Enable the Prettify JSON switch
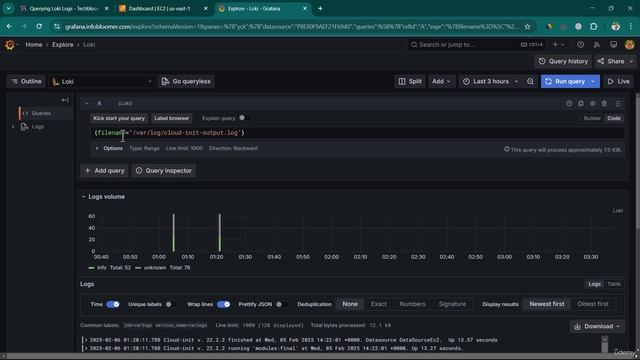 click(281, 304)
